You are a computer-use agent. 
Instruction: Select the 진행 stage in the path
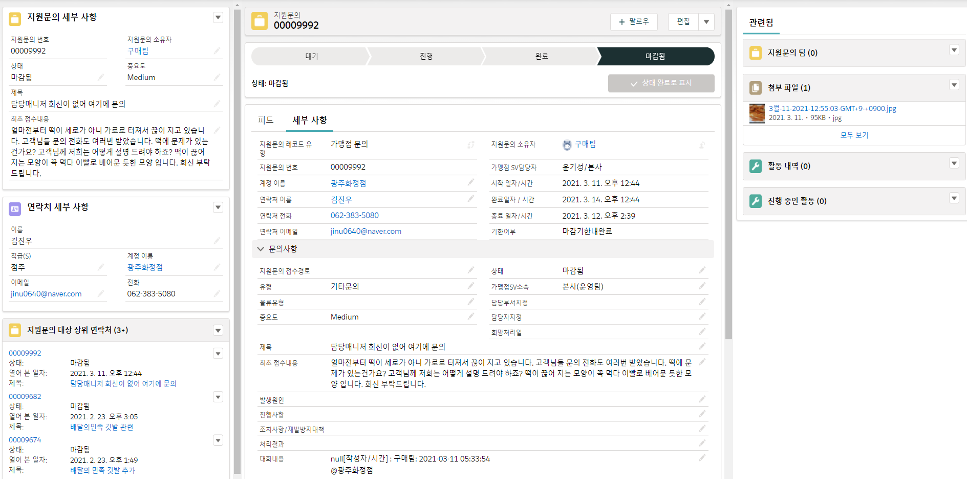coord(423,57)
